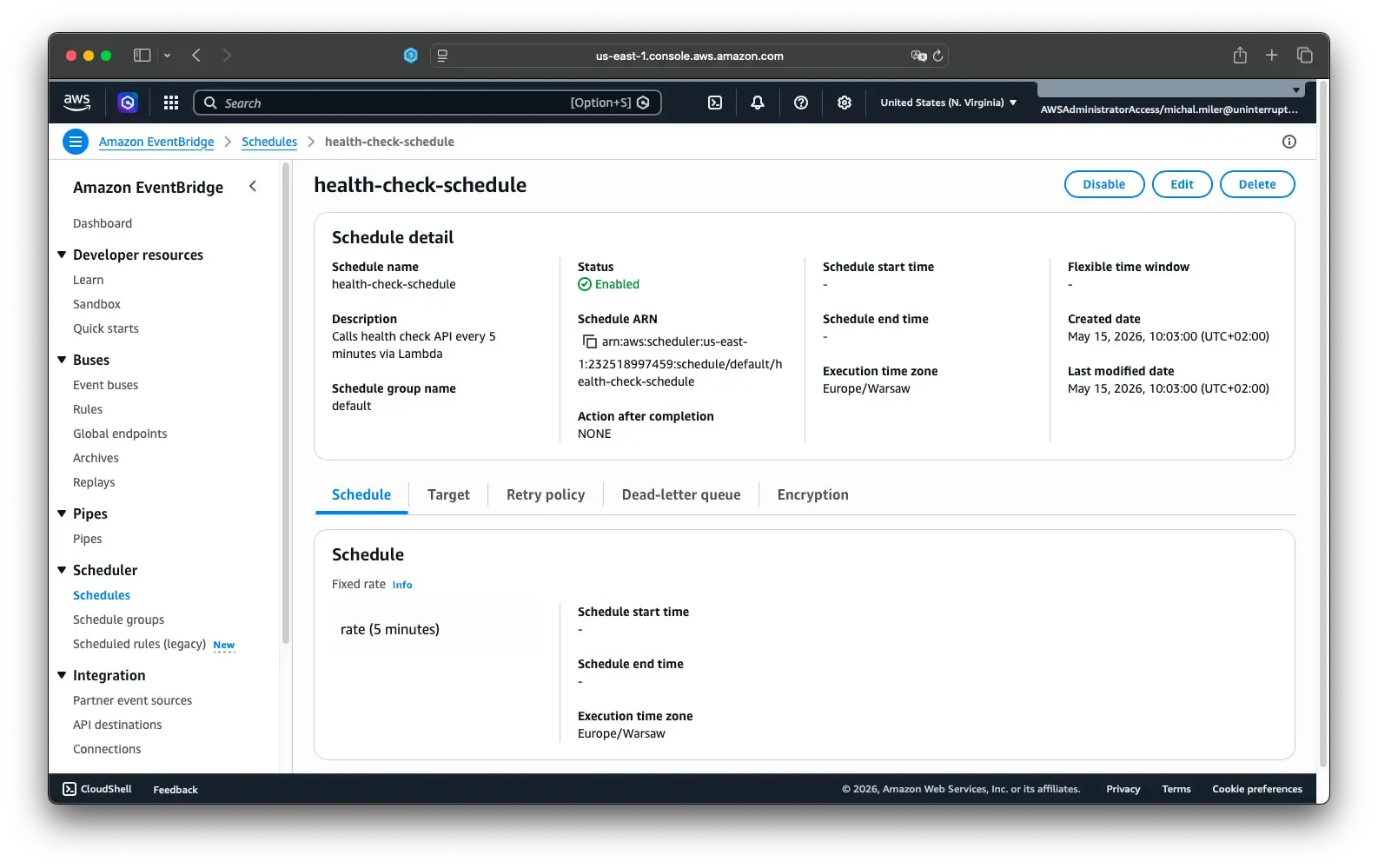Collapse the Amazon EventBridge side navigation arrow
Image resolution: width=1378 pixels, height=868 pixels.
coord(253,186)
